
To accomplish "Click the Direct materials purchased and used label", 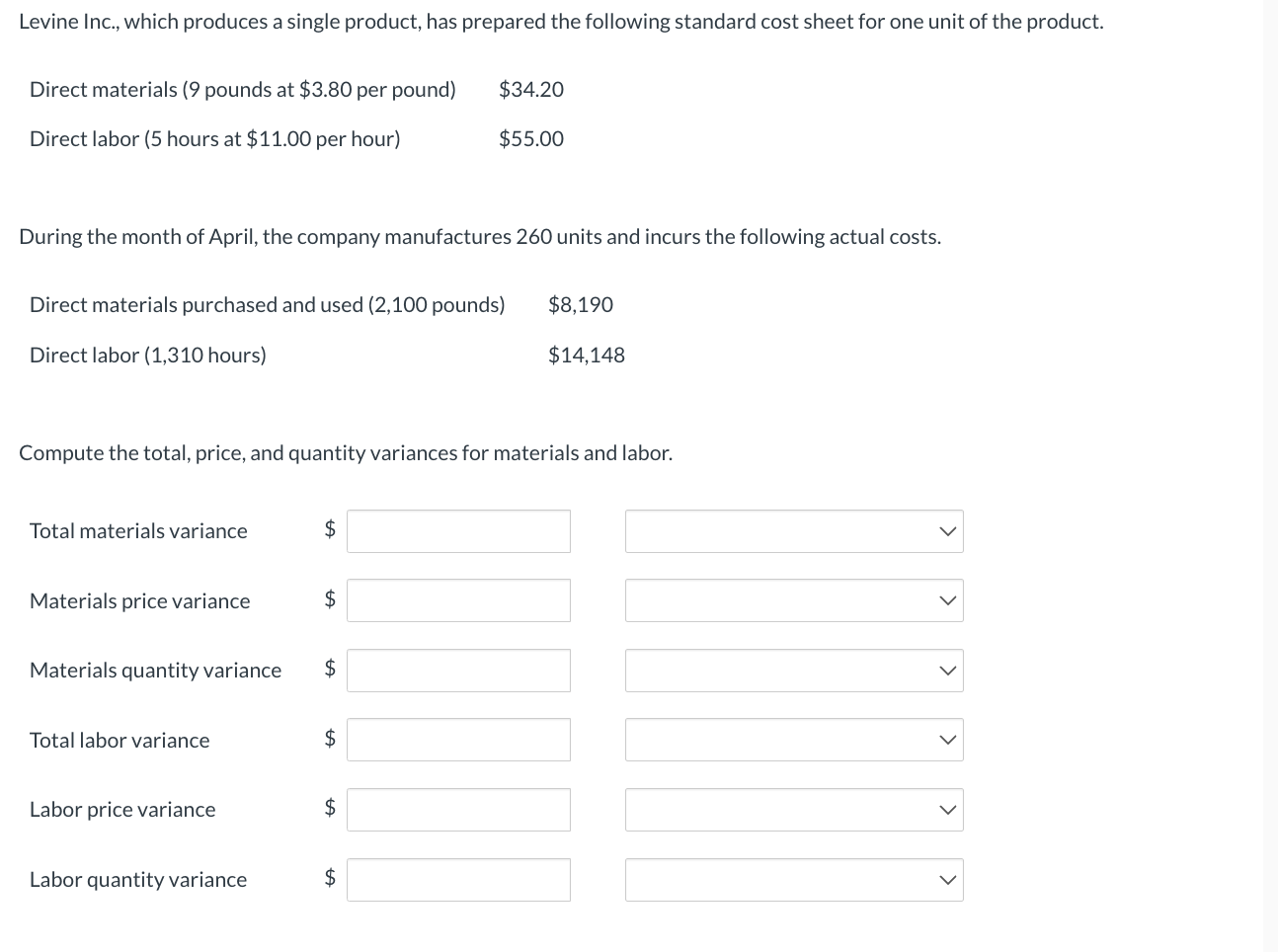I will point(267,305).
